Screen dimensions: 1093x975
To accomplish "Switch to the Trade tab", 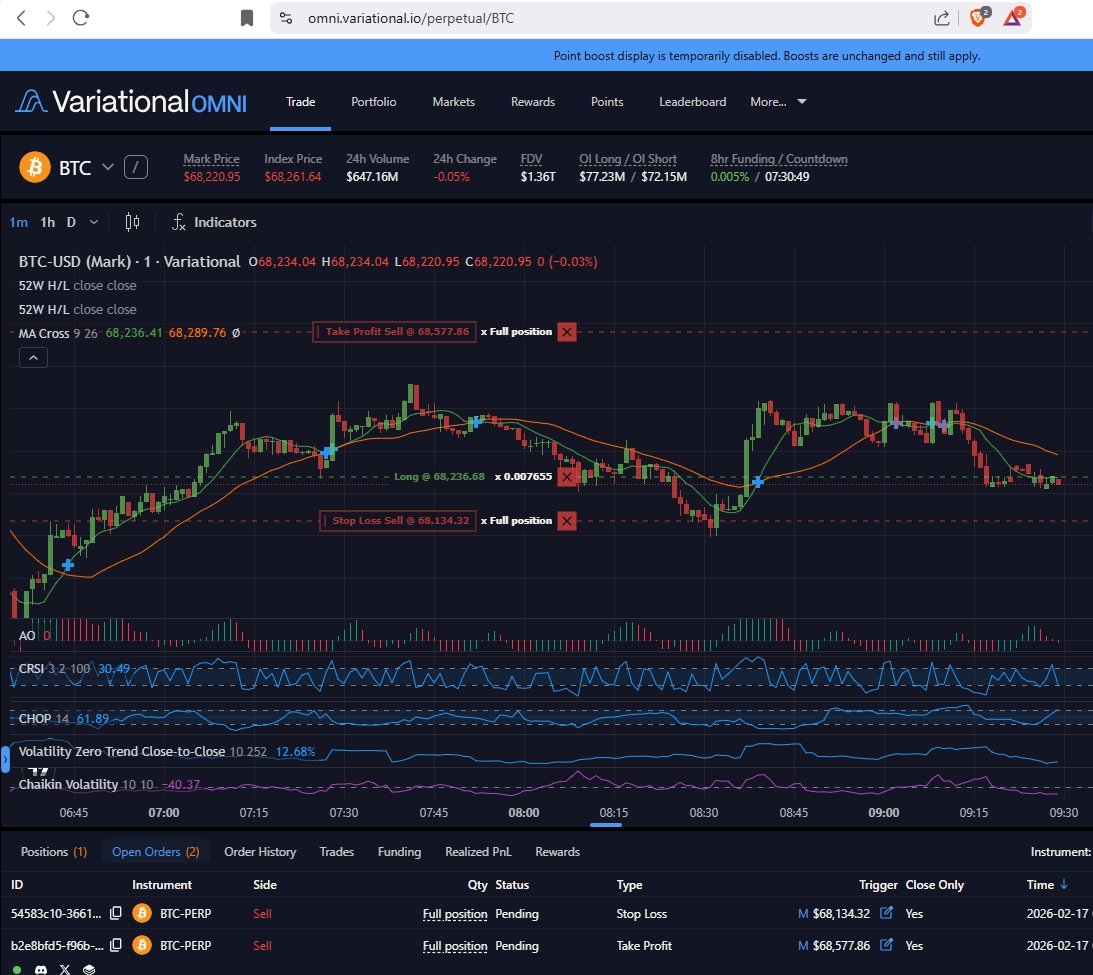I will point(300,102).
